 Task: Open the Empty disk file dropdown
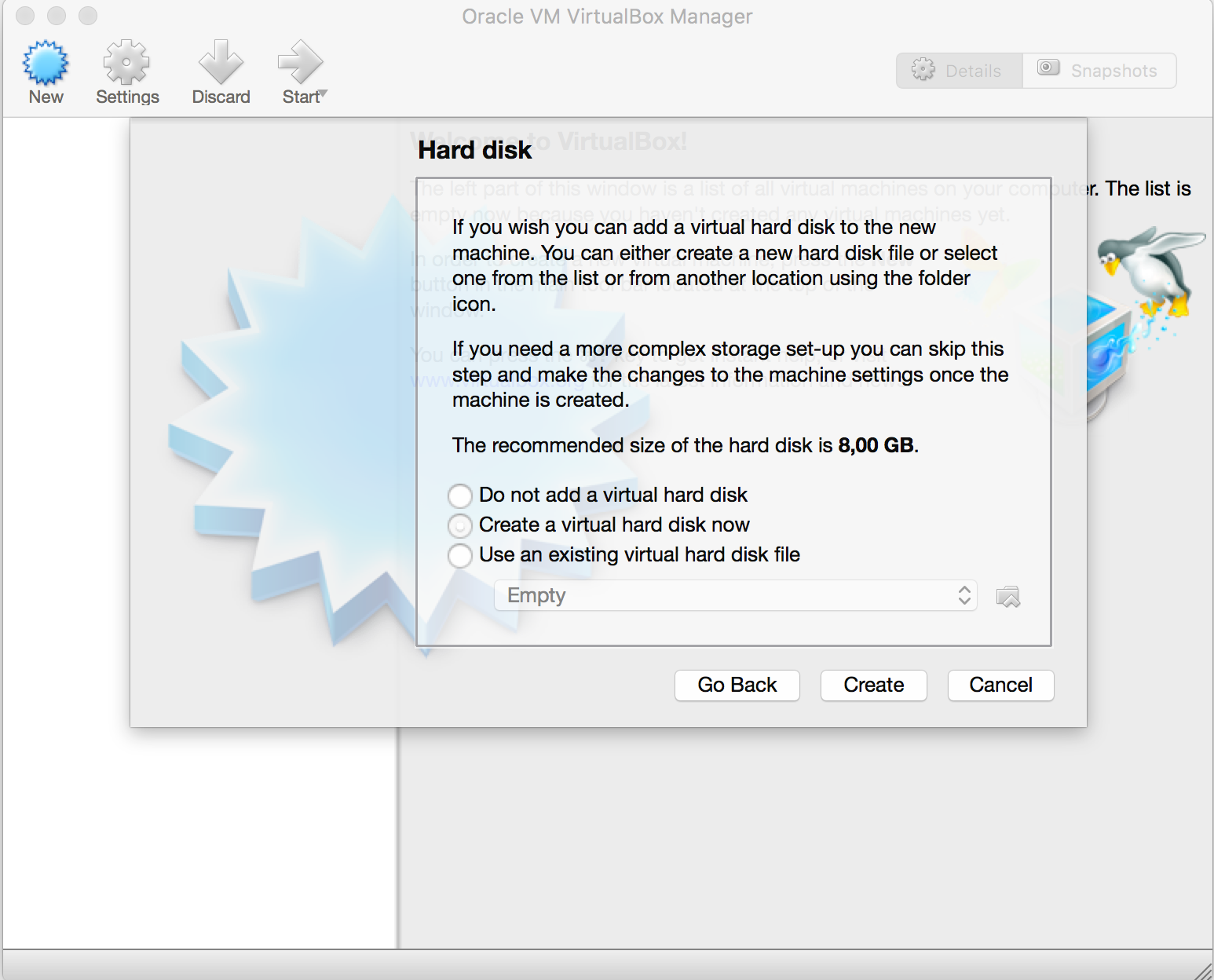(x=735, y=595)
